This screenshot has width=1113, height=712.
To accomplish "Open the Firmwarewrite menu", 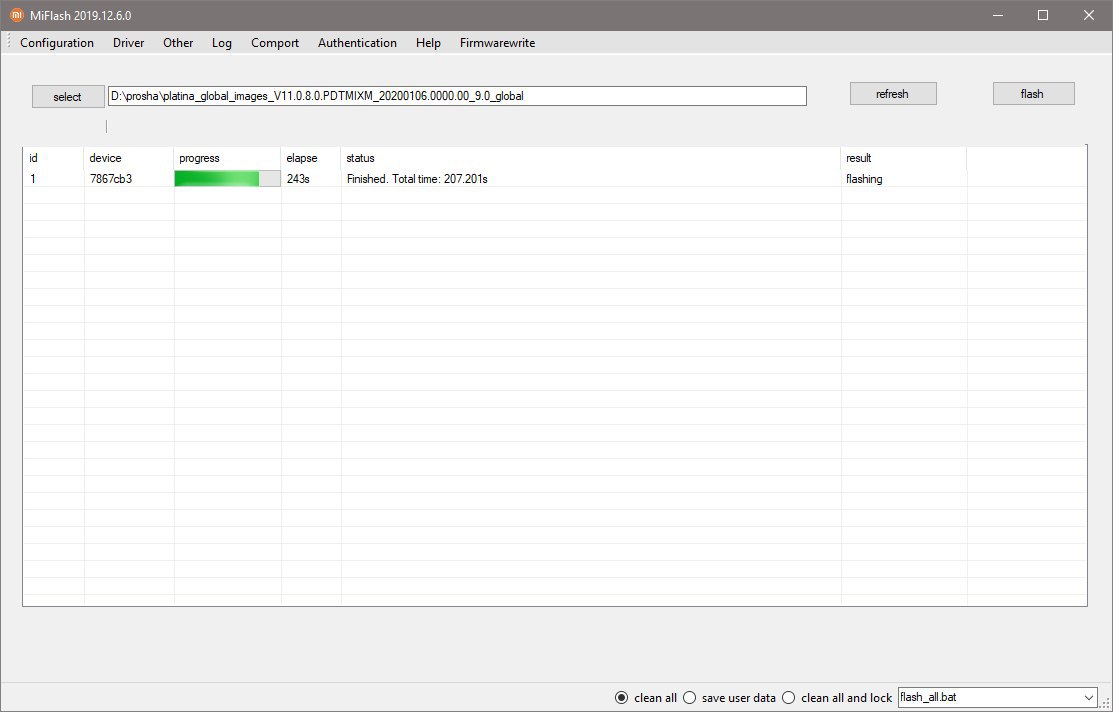I will (x=498, y=43).
